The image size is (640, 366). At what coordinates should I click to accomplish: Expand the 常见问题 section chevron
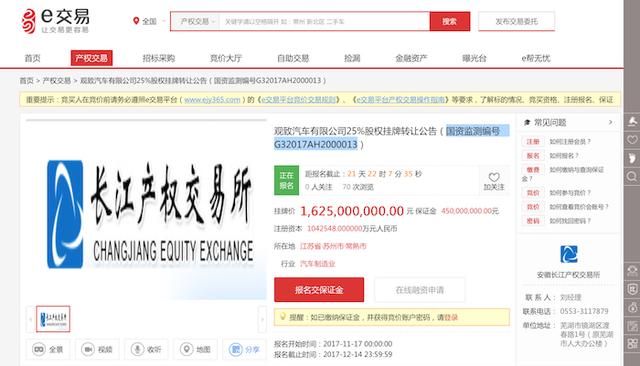tap(611, 122)
